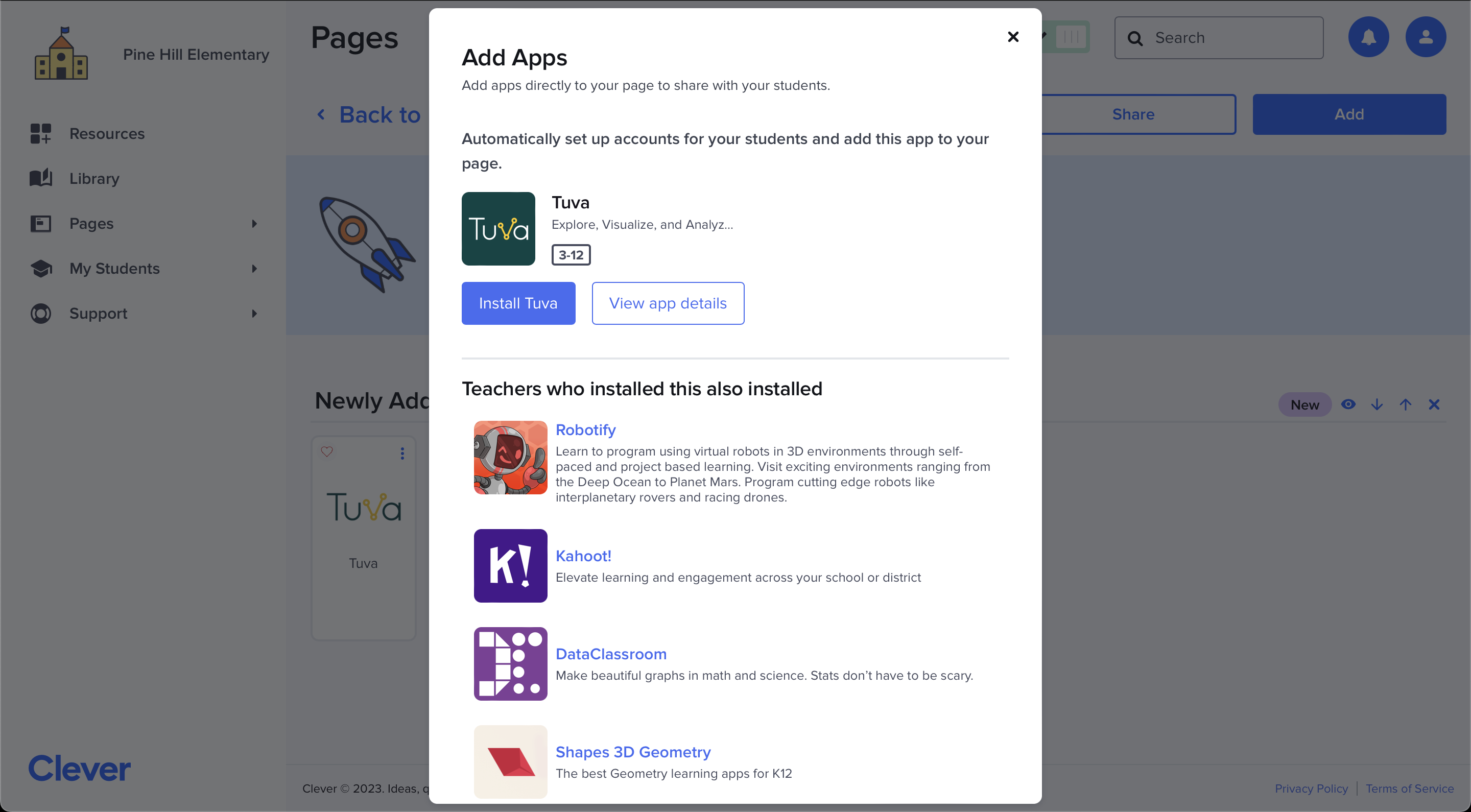Open the Kahoot! app link
This screenshot has width=1471, height=812.
[583, 556]
